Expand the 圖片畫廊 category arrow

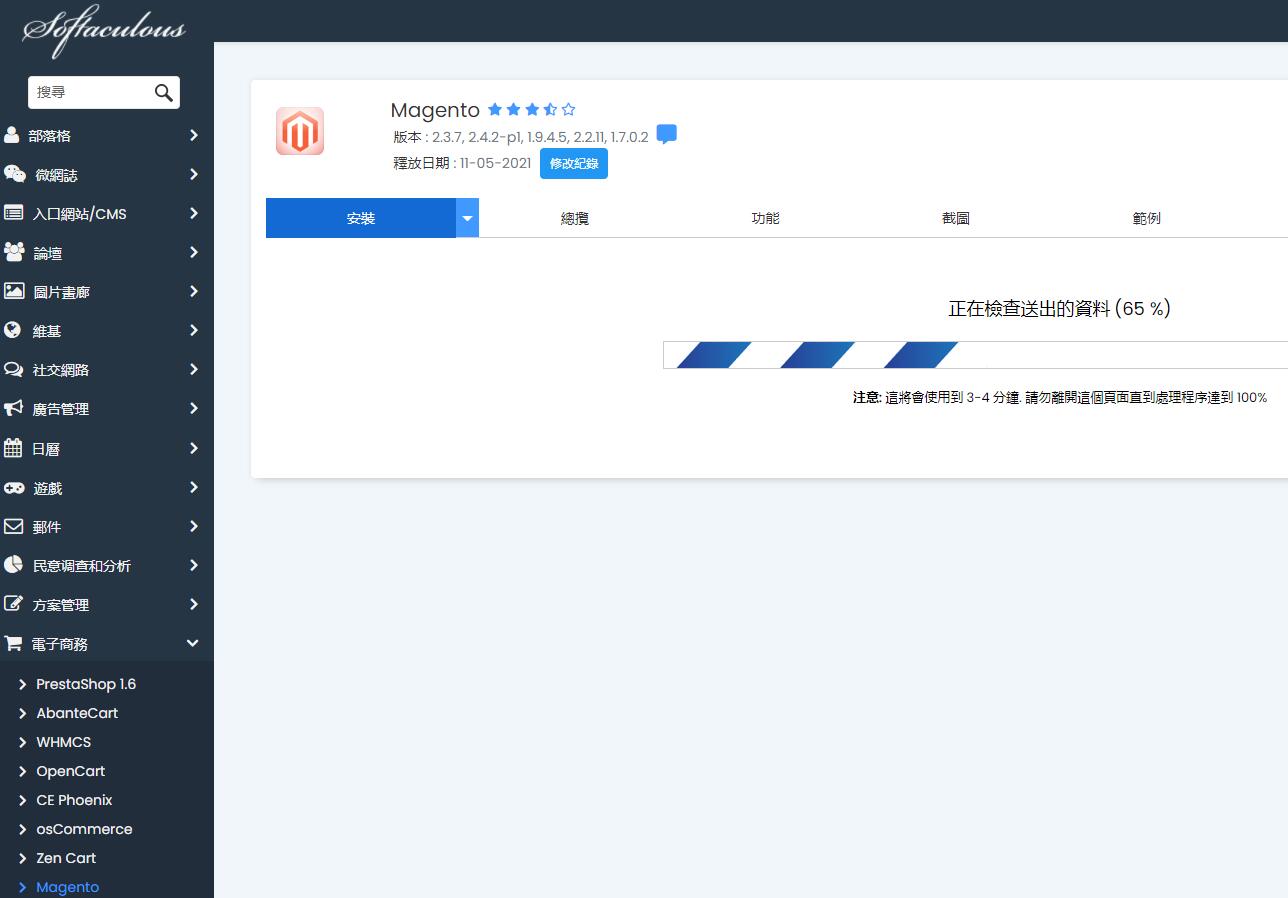coord(194,291)
